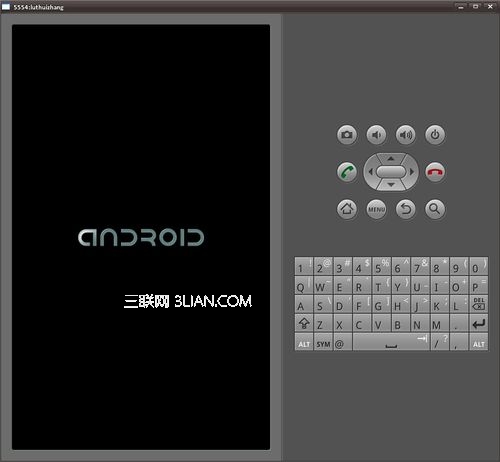Tap the H key

tap(401, 304)
